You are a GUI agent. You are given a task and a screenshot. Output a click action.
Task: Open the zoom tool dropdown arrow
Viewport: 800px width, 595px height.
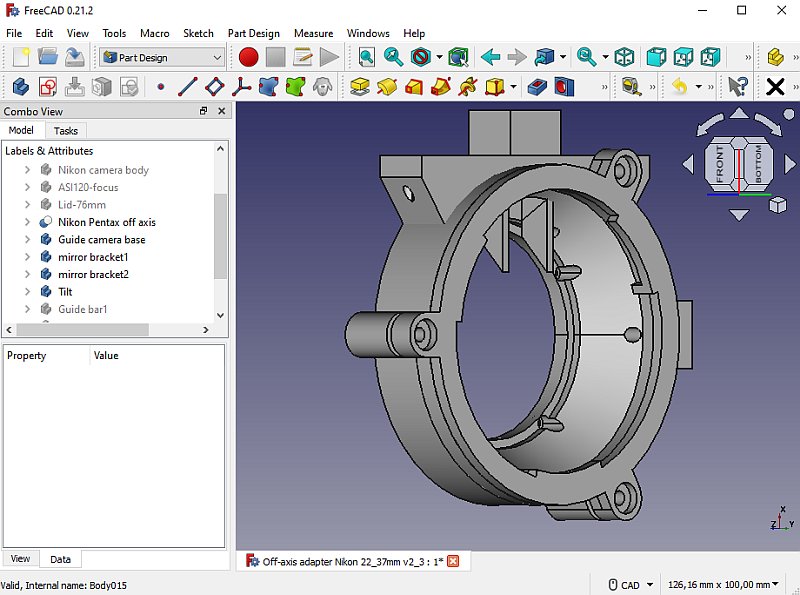[605, 57]
